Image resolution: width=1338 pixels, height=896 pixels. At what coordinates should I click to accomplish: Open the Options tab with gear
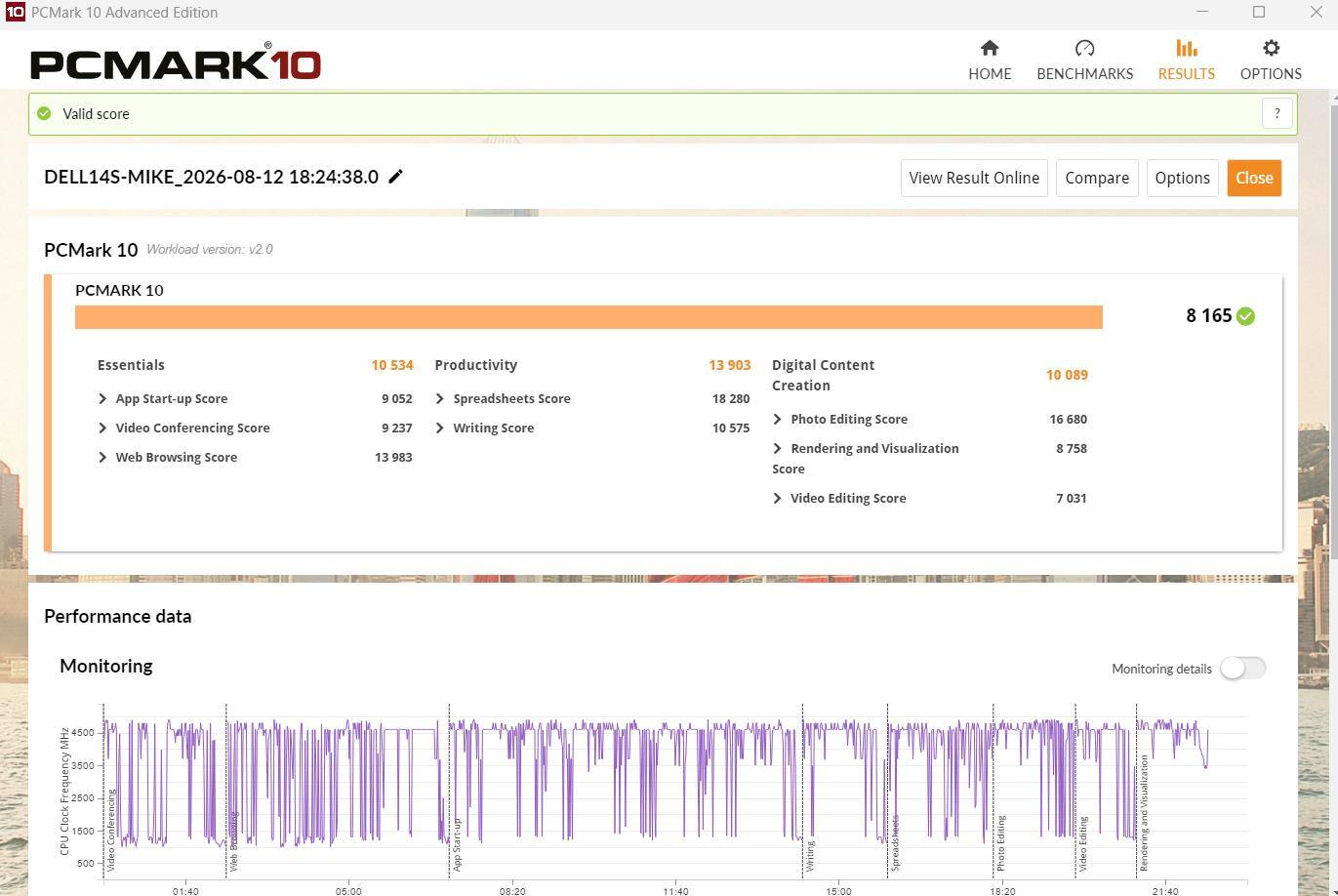(1271, 61)
